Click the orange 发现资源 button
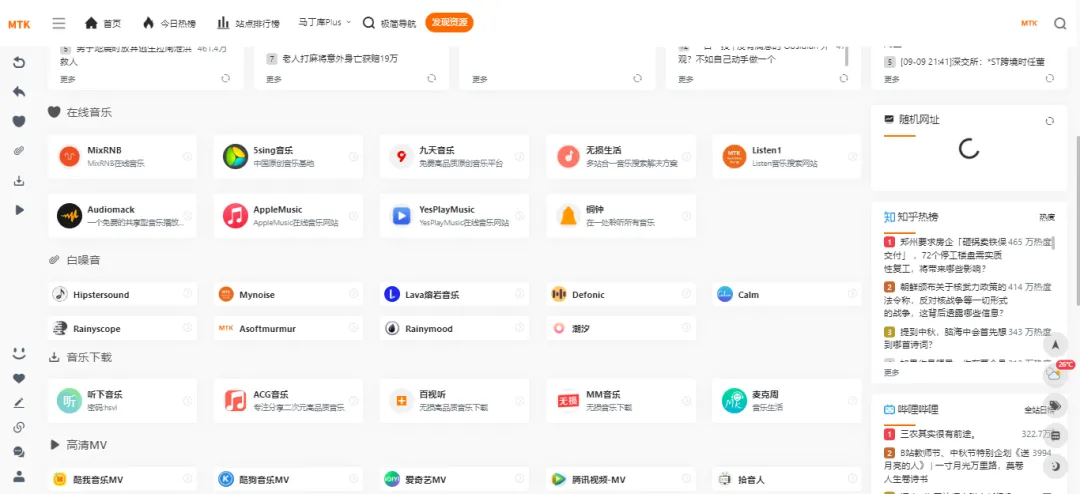The width and height of the screenshot is (1080, 494). [449, 23]
